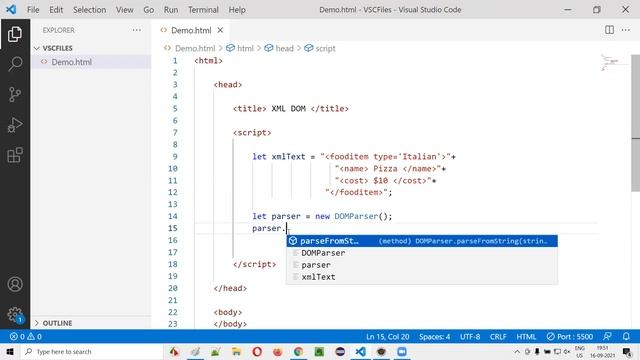Screen dimensions: 640x360
Task: Choose parser suggestion in autocomplete
Action: tap(422, 265)
